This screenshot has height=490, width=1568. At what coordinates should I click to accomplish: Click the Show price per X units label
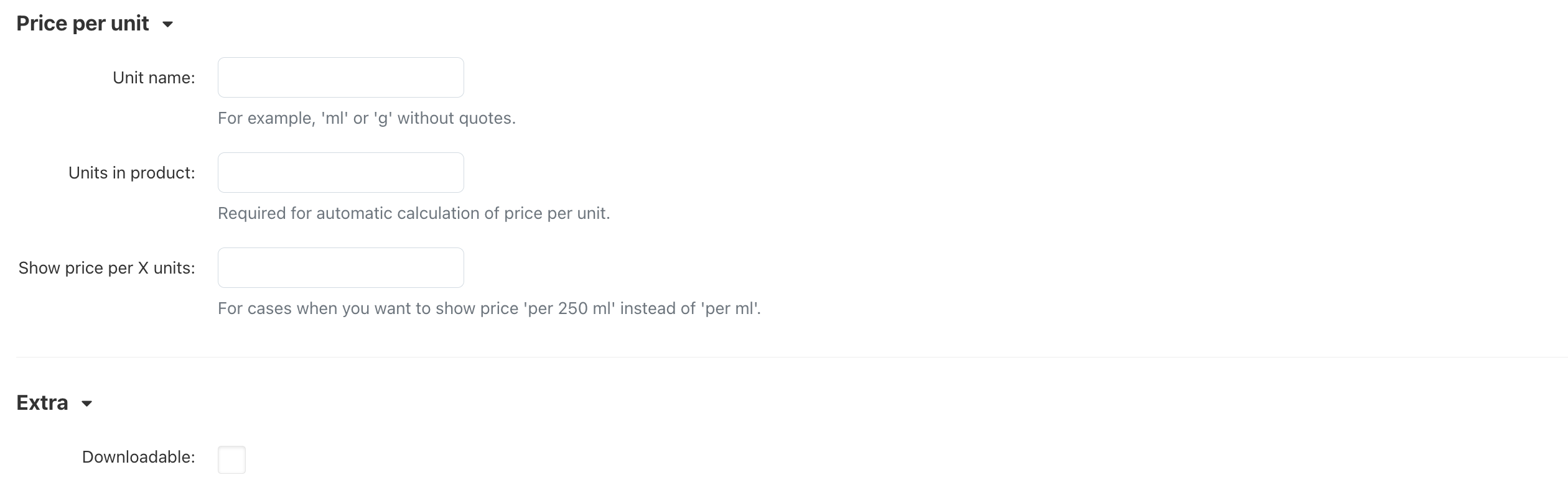[x=106, y=268]
